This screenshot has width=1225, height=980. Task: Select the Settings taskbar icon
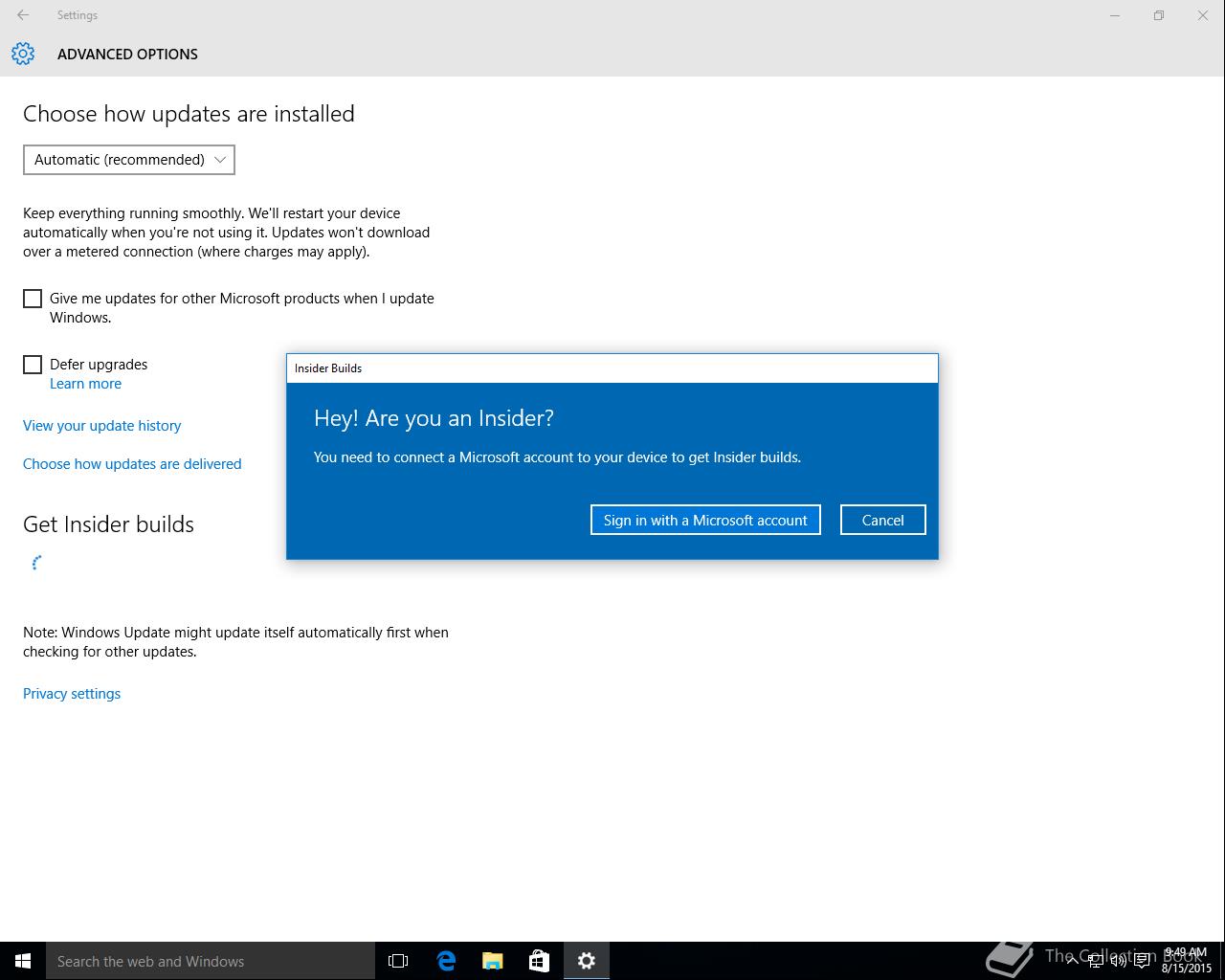point(587,961)
